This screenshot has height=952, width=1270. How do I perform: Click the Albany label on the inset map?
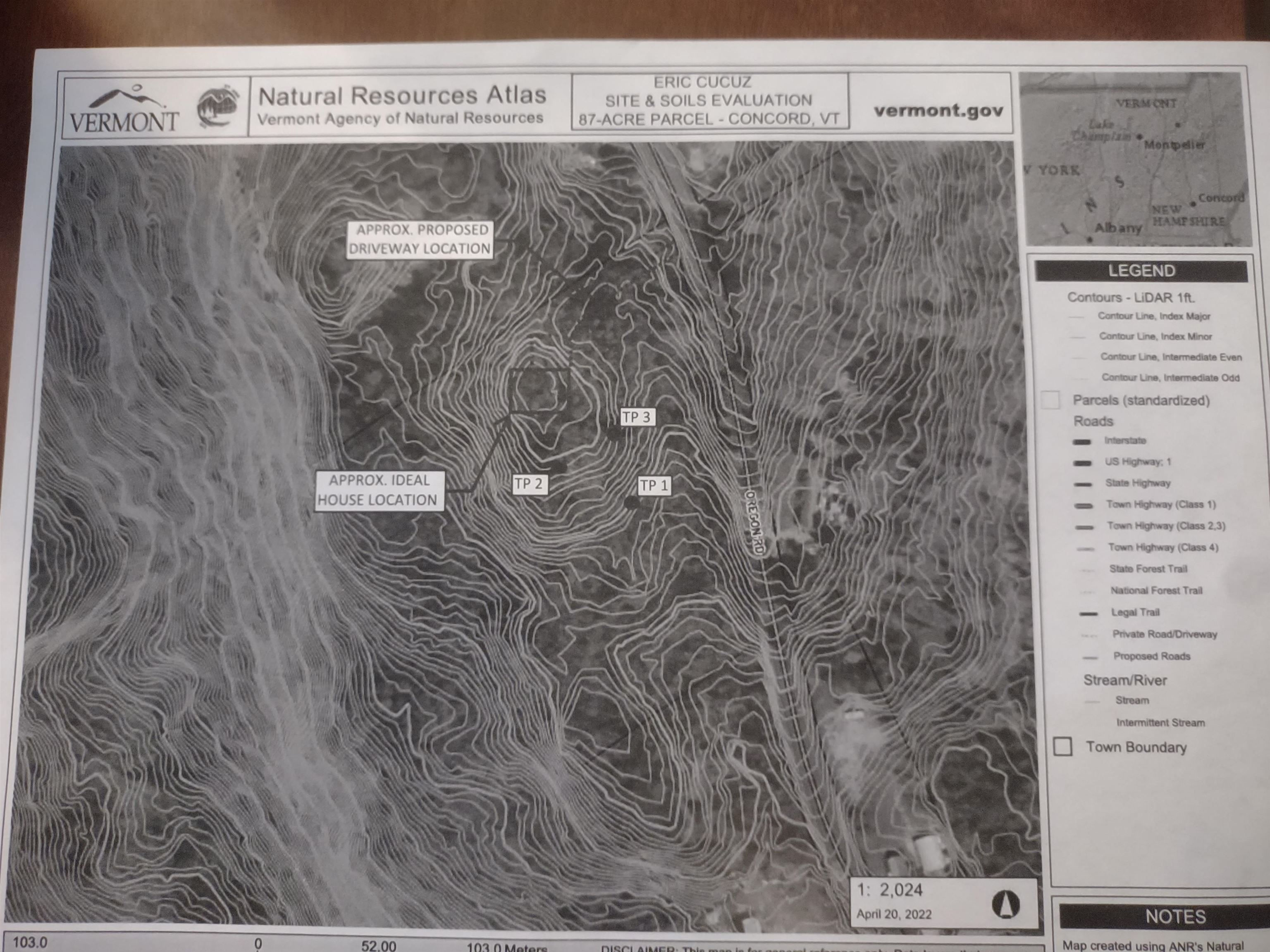tap(1118, 228)
